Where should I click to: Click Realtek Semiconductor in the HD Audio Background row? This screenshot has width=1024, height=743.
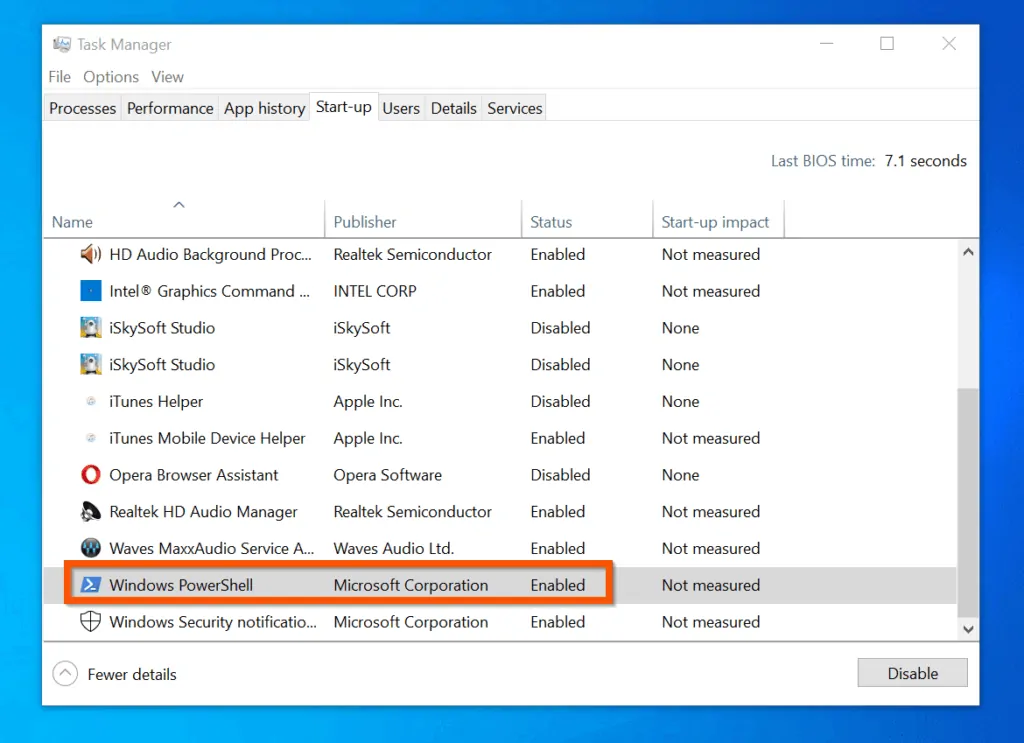pyautogui.click(x=413, y=254)
